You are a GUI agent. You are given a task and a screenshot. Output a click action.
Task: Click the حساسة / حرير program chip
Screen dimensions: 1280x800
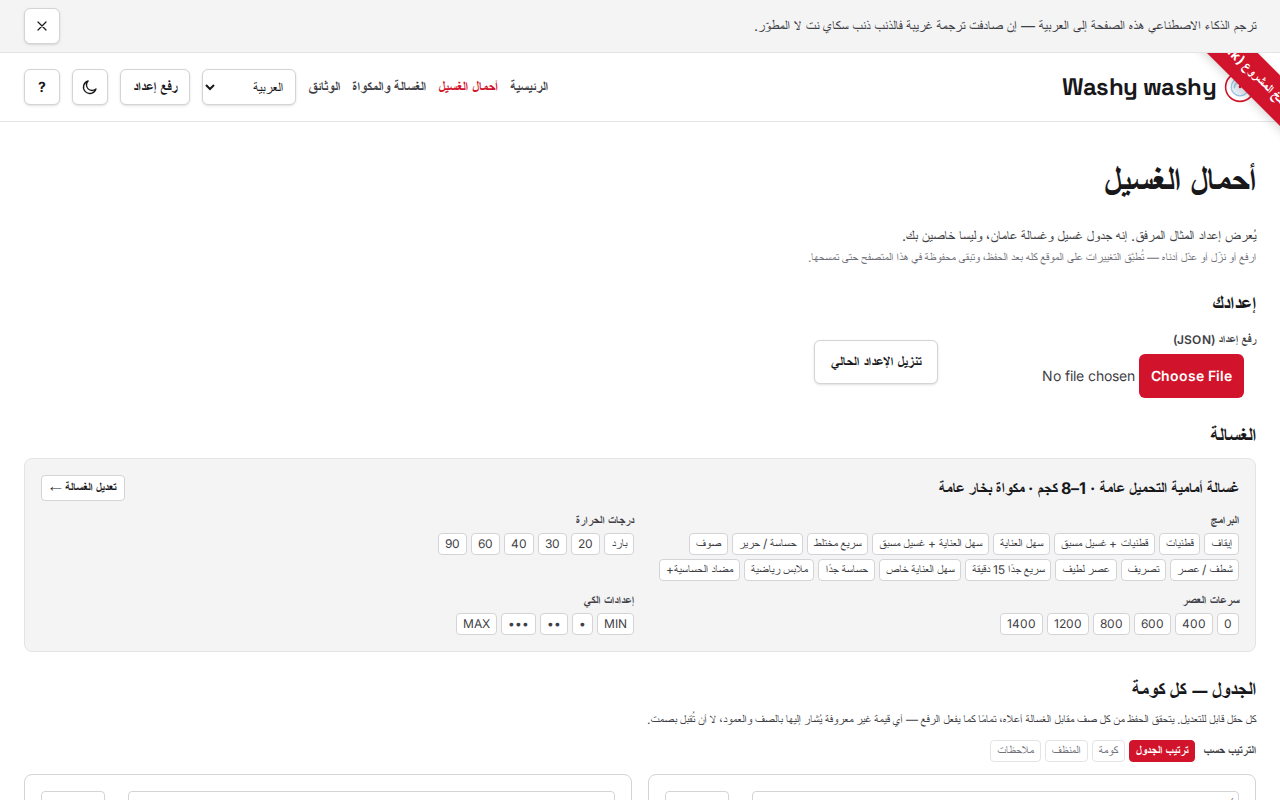coord(768,544)
